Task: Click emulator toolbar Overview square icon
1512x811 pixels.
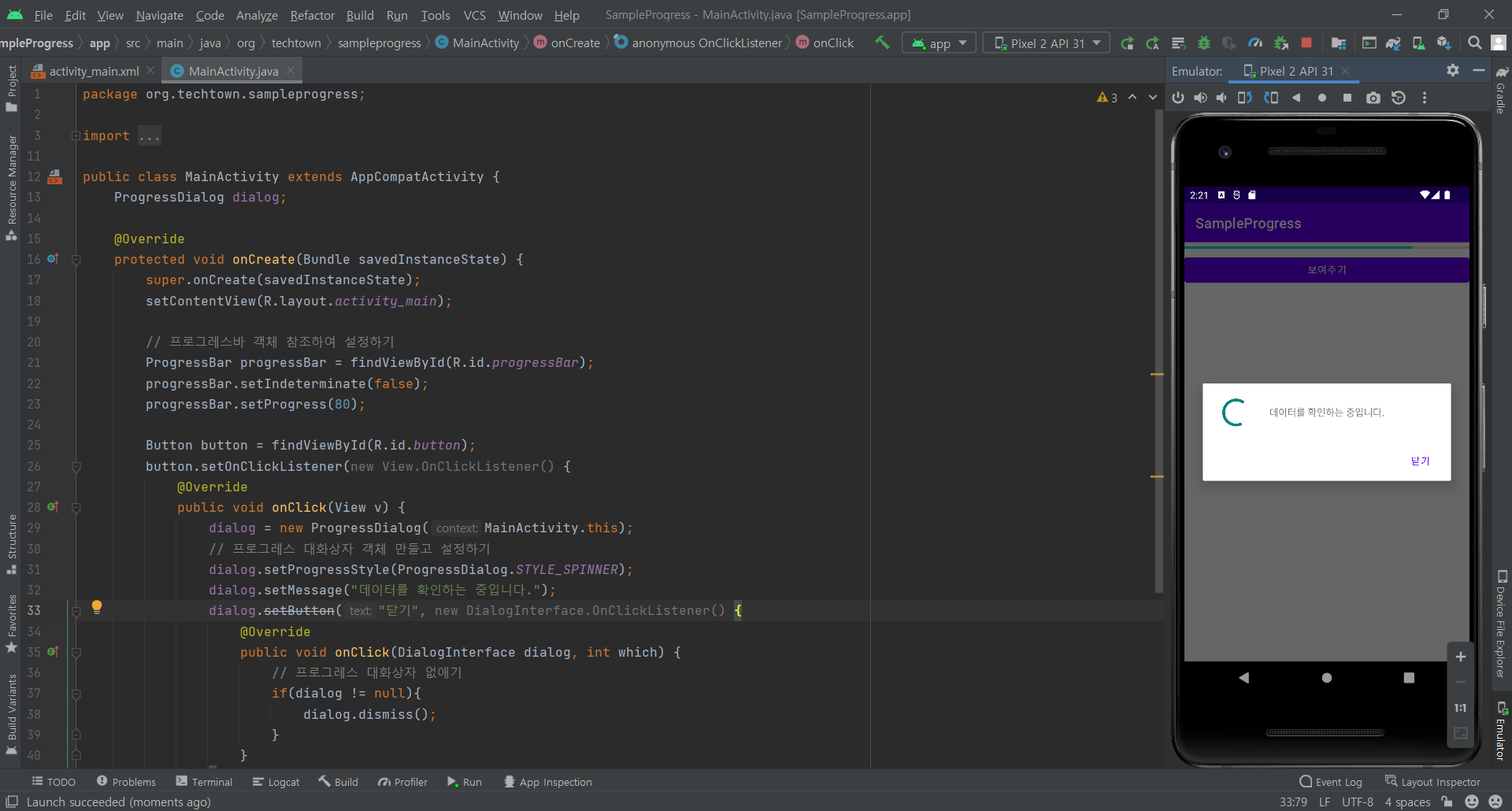Action: [1347, 98]
